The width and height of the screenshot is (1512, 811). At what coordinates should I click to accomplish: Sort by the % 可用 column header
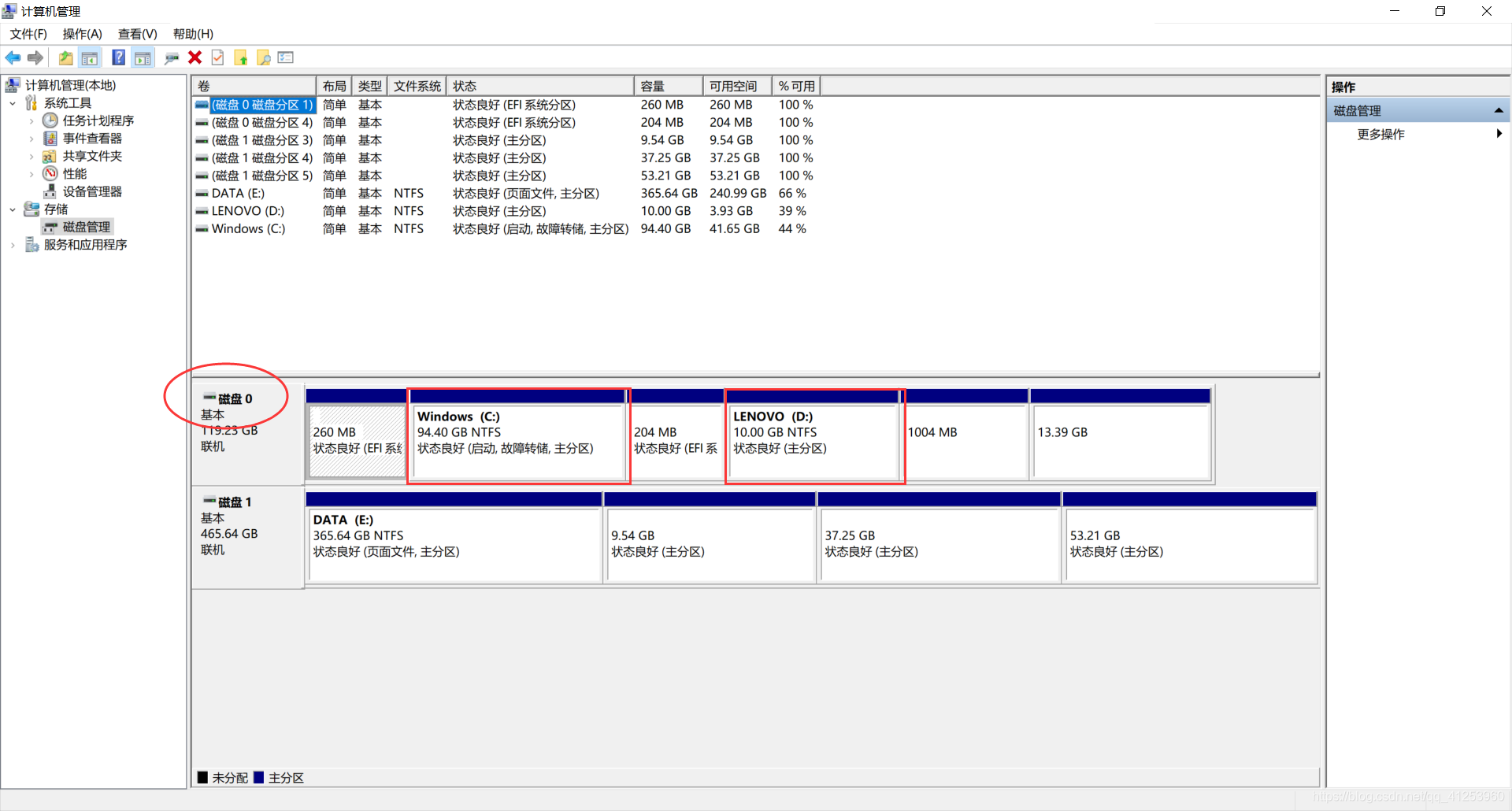[x=796, y=86]
